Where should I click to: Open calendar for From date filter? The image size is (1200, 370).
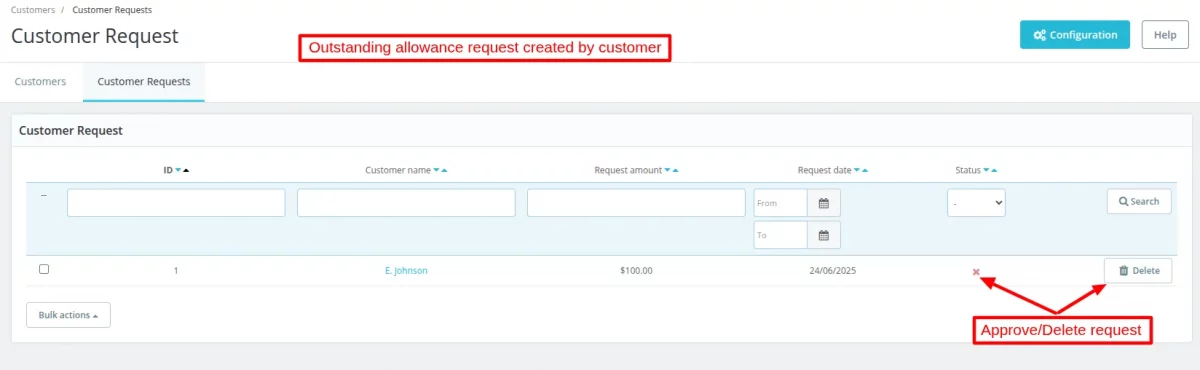click(824, 203)
